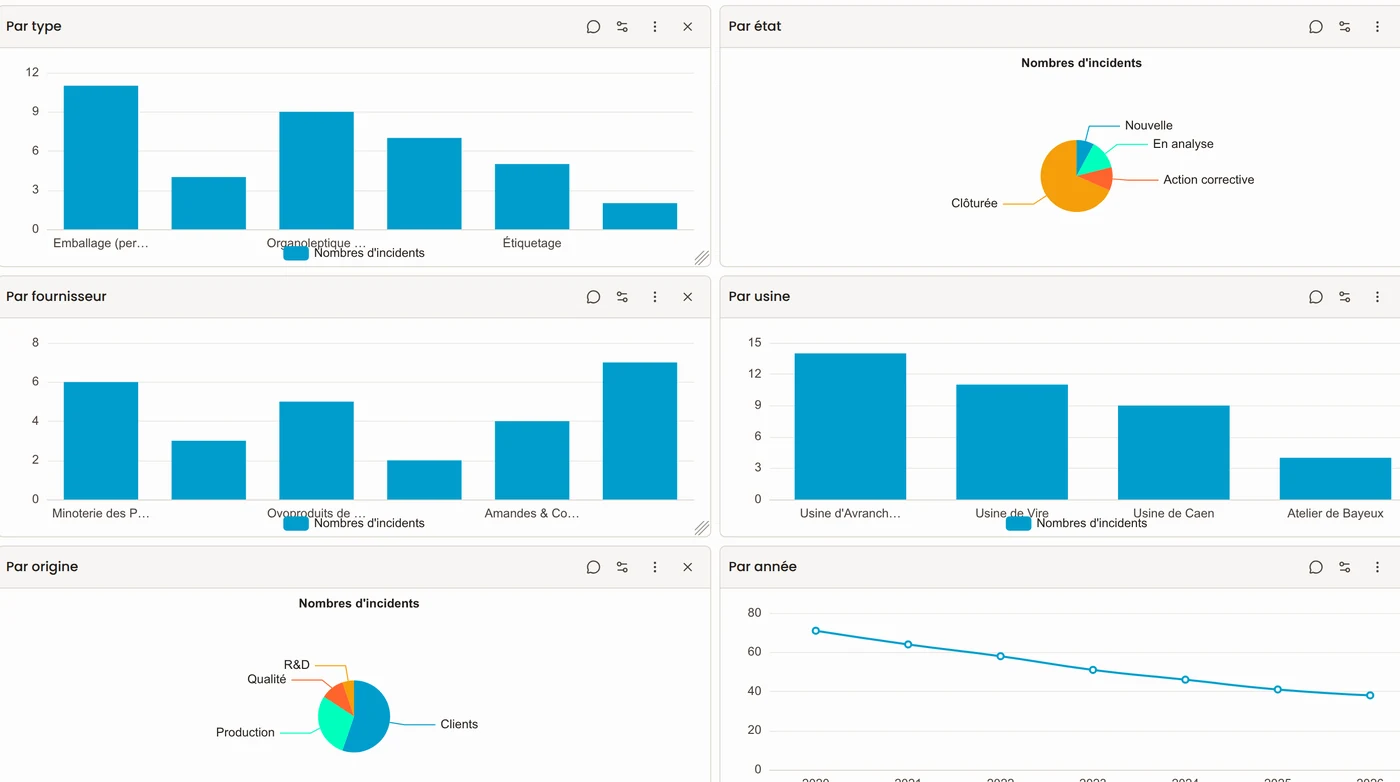Click the Atelier de Bayeux bar
Image resolution: width=1400 pixels, height=782 pixels.
point(1335,478)
